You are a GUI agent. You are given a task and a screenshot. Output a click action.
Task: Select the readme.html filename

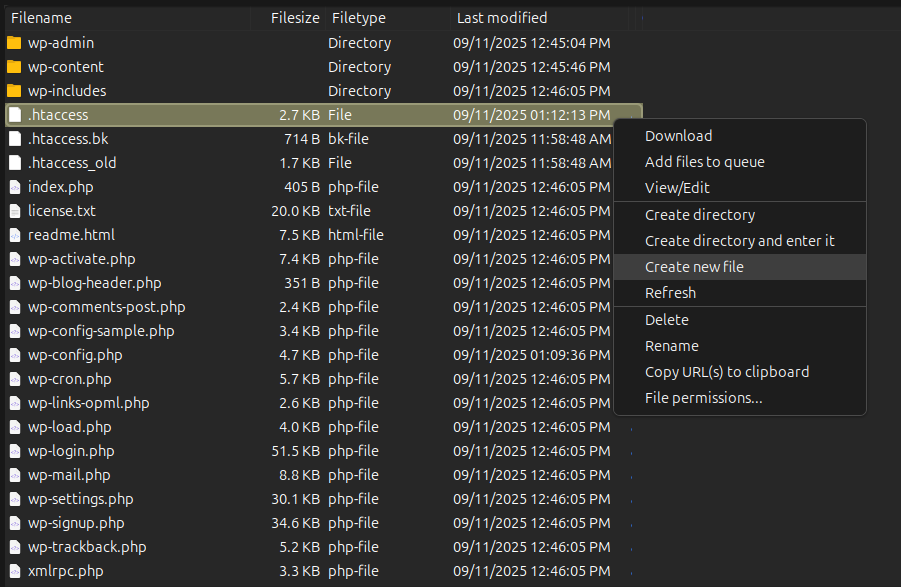(x=71, y=235)
